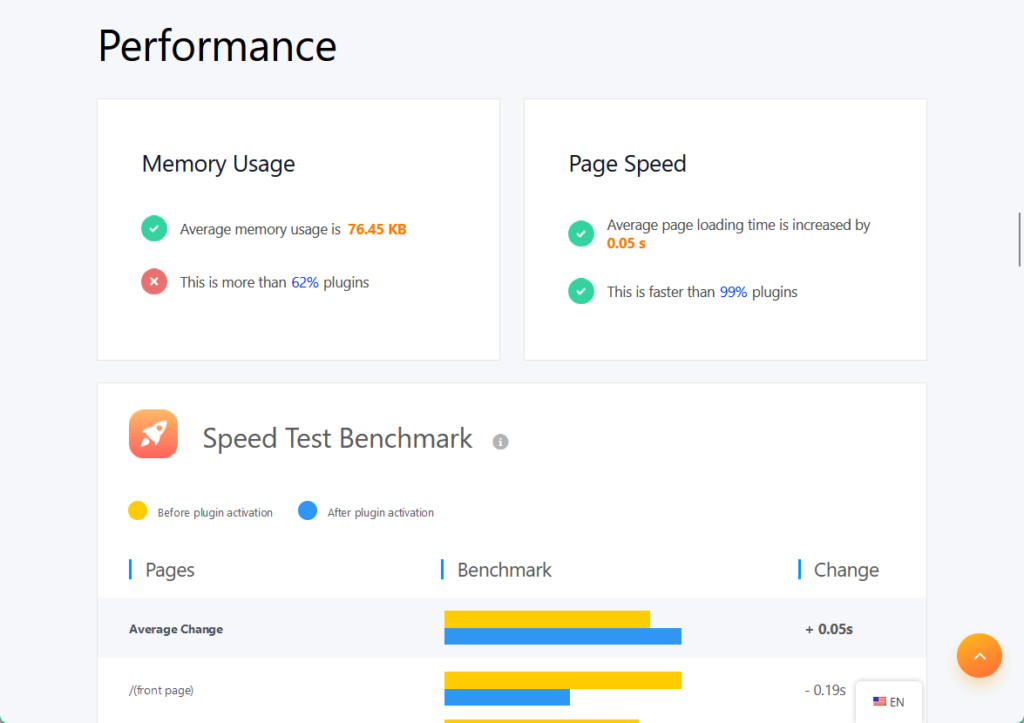Open the EN language dropdown
The image size is (1024, 723).
[889, 701]
